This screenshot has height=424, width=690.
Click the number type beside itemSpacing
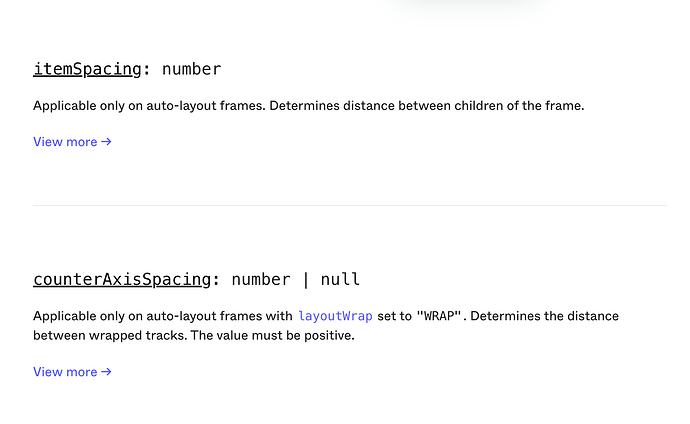click(x=191, y=69)
